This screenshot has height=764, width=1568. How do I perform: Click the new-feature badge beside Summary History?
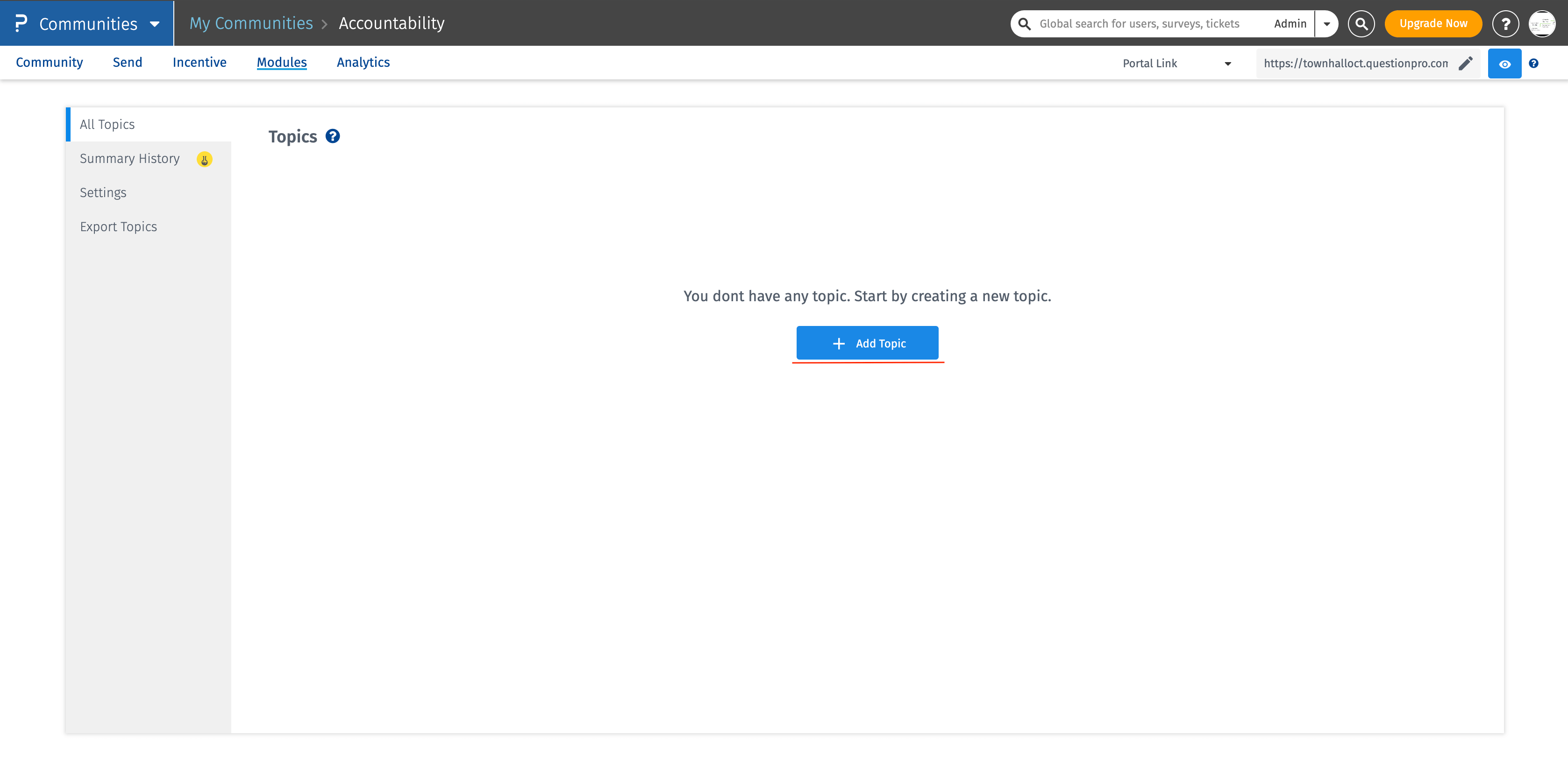click(205, 159)
